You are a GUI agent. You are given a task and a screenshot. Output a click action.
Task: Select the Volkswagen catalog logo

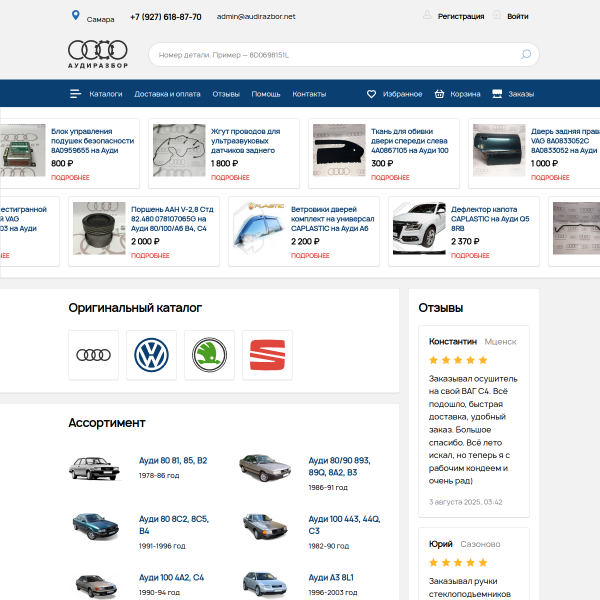point(152,355)
